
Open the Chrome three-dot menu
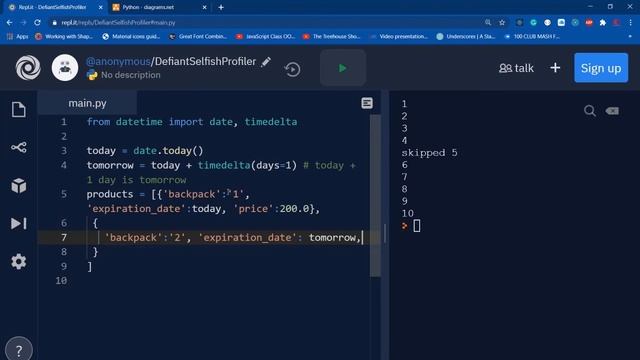(x=630, y=22)
